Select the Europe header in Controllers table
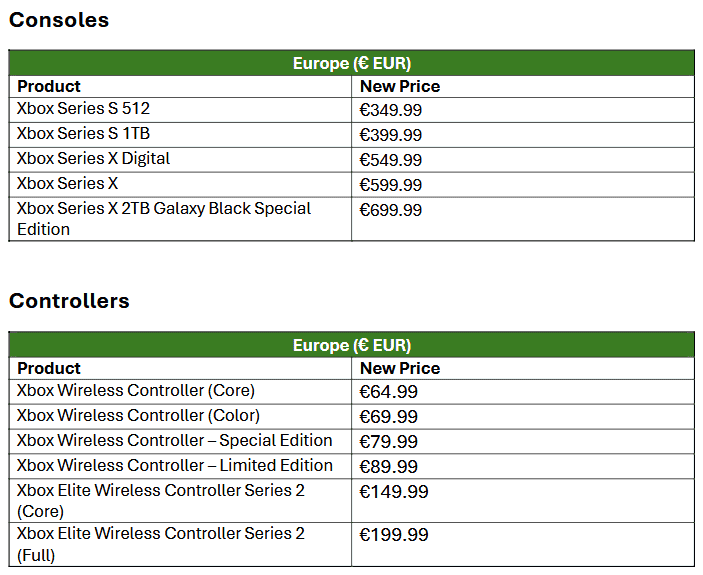The width and height of the screenshot is (703, 575). [351, 345]
